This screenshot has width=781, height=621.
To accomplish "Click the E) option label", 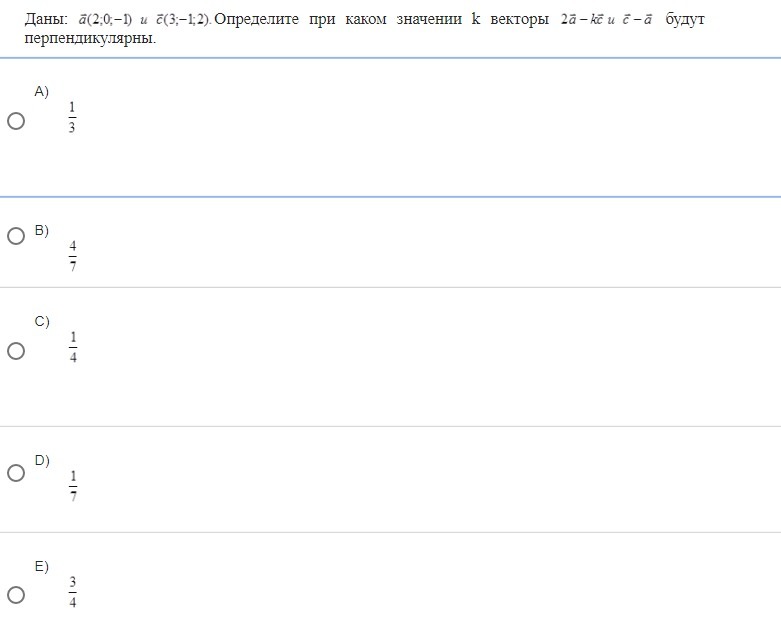I will point(41,567).
